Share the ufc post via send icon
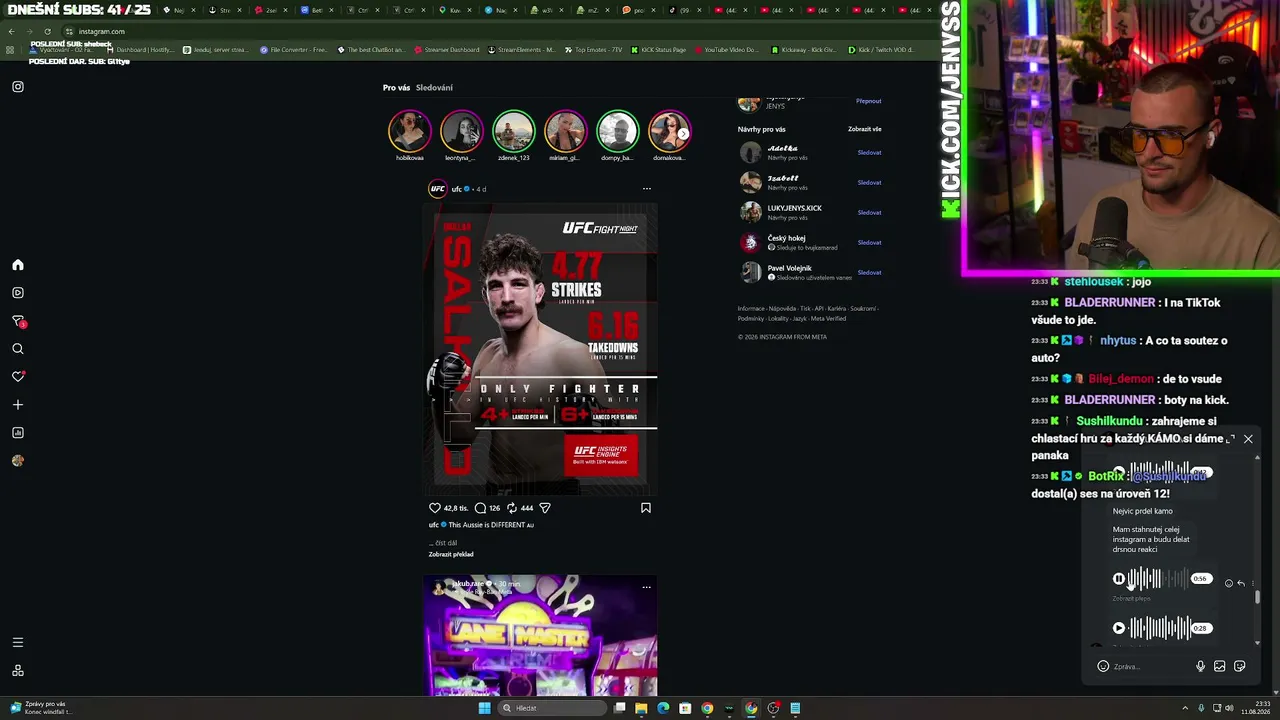Screen dimensions: 1280x720 point(545,508)
